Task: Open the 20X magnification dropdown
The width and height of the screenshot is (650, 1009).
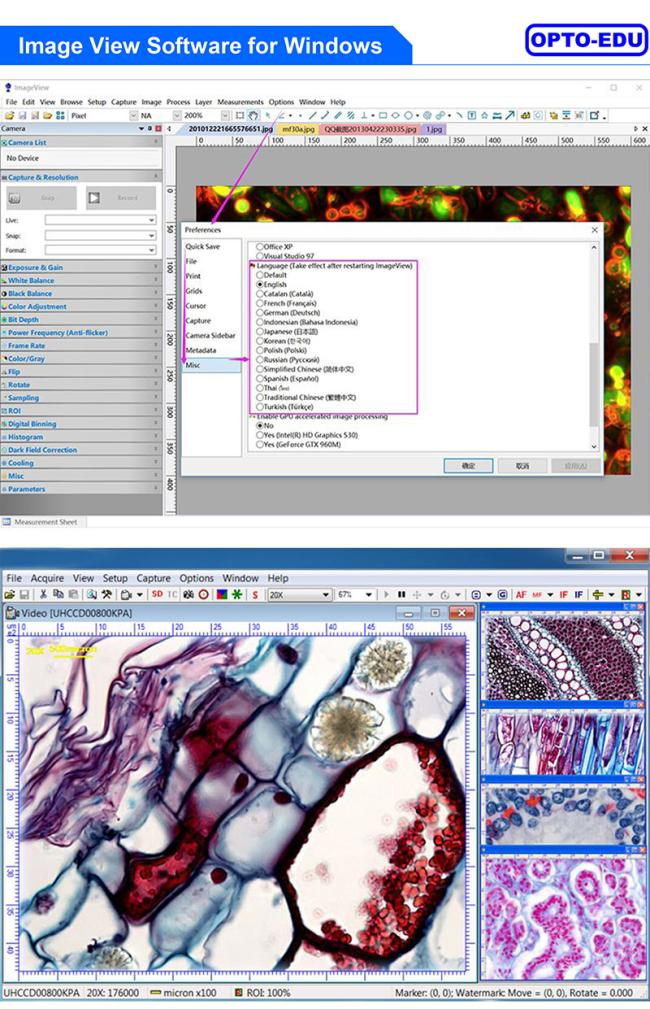Action: coord(299,595)
